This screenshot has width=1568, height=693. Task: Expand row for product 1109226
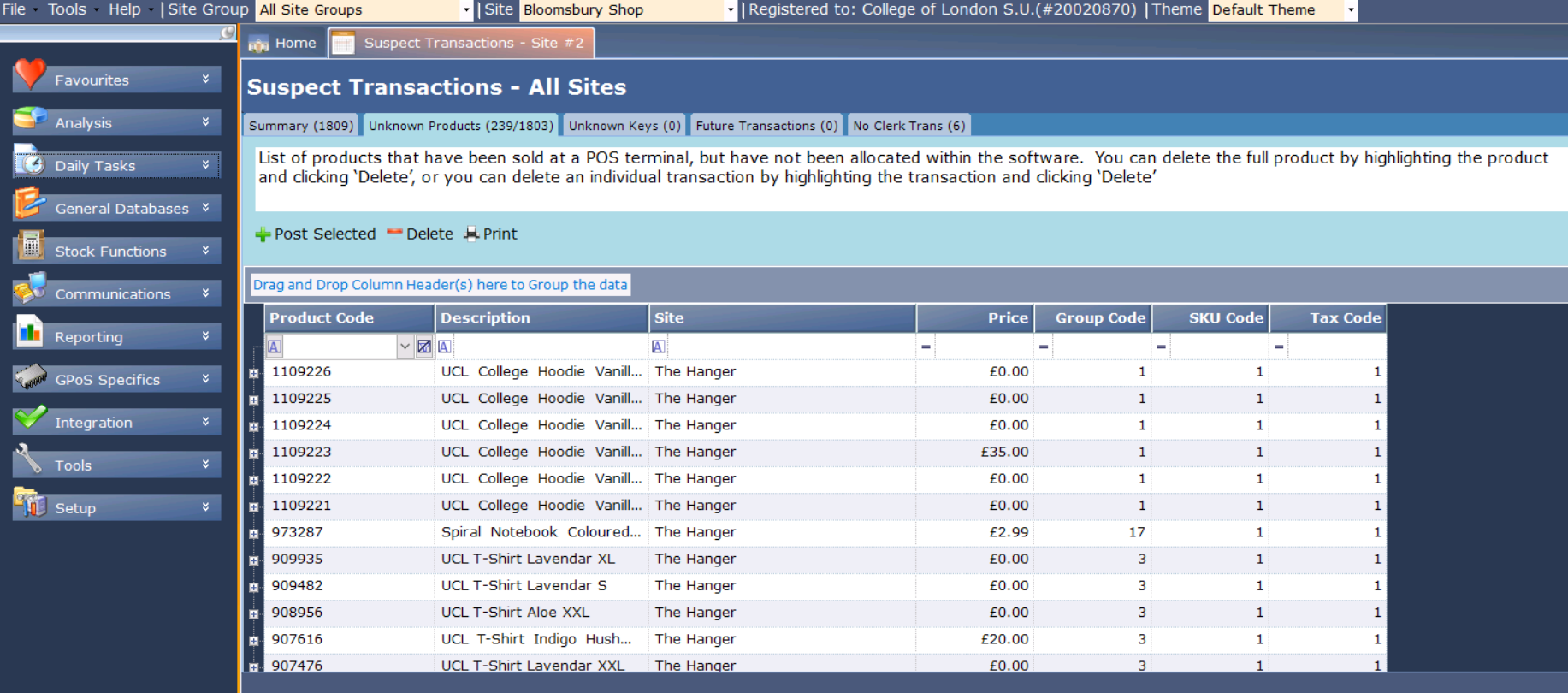pyautogui.click(x=254, y=373)
